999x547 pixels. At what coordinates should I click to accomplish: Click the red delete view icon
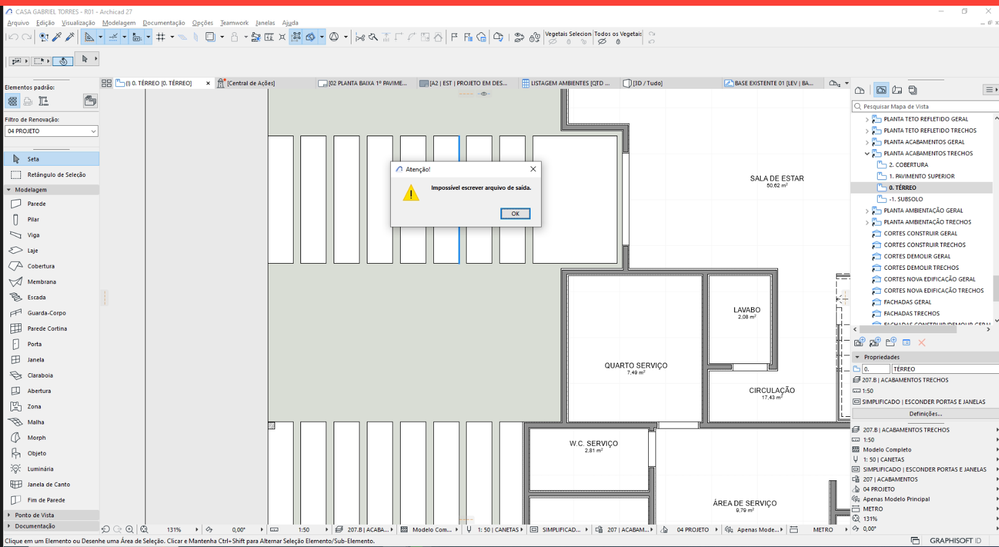[x=921, y=343]
